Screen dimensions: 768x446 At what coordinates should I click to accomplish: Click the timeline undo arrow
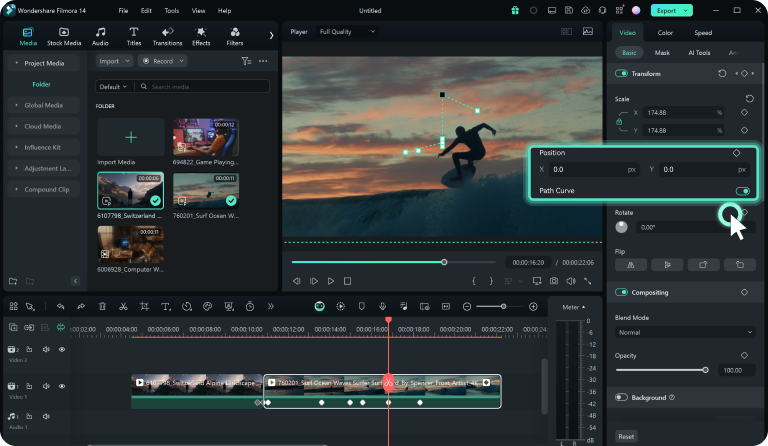click(x=61, y=306)
